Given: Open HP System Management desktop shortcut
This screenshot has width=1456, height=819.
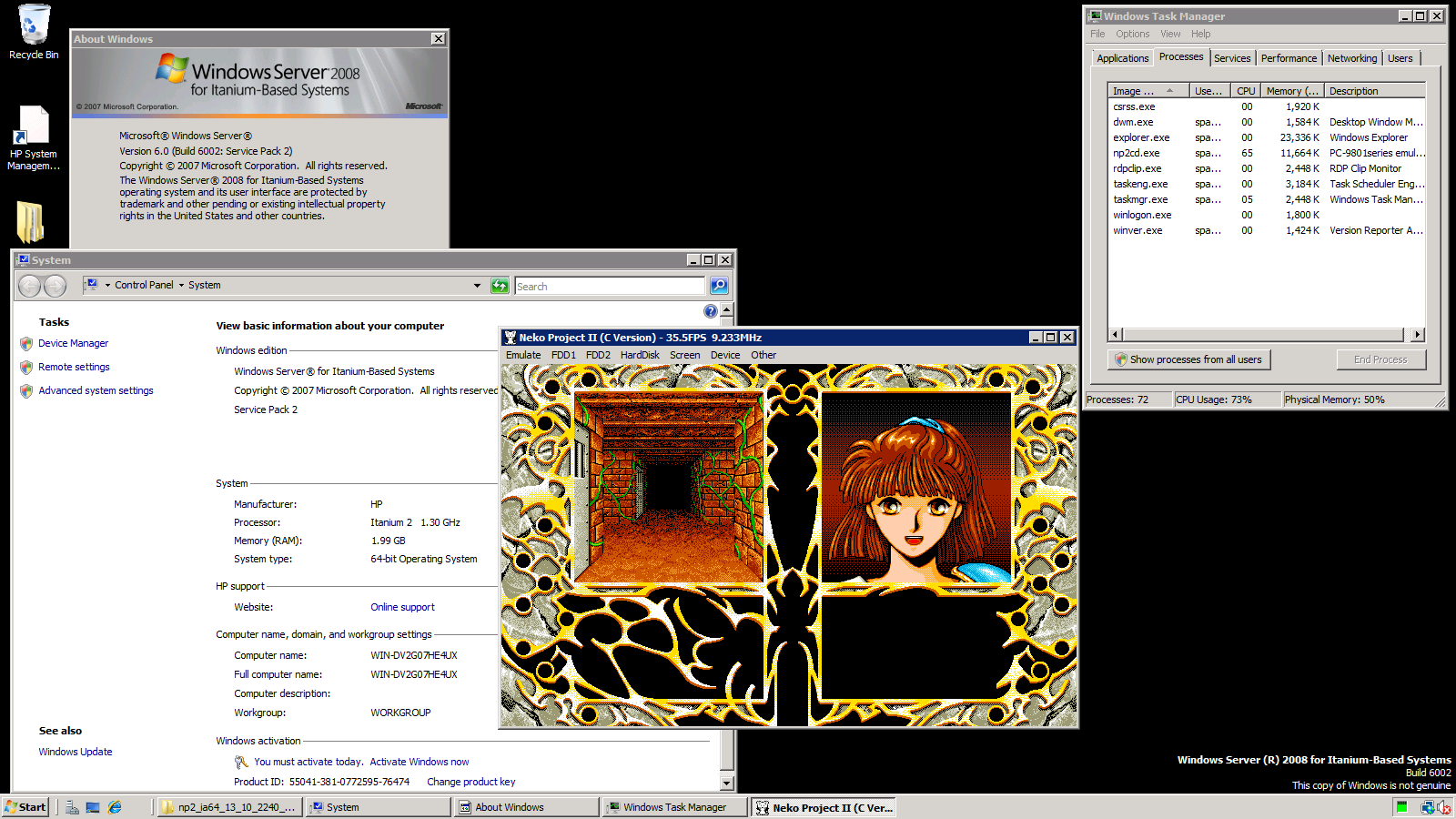Looking at the screenshot, I should (x=34, y=138).
